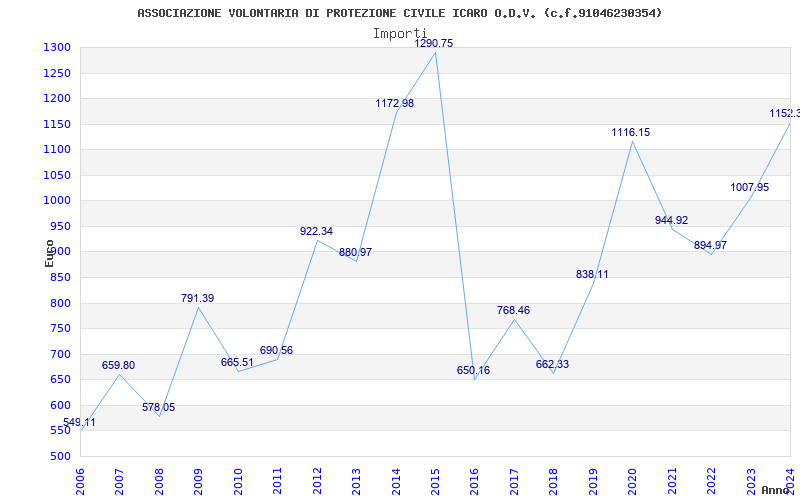The height and width of the screenshot is (500, 800).
Task: Click the x-axis year 2023
Action: click(x=751, y=481)
